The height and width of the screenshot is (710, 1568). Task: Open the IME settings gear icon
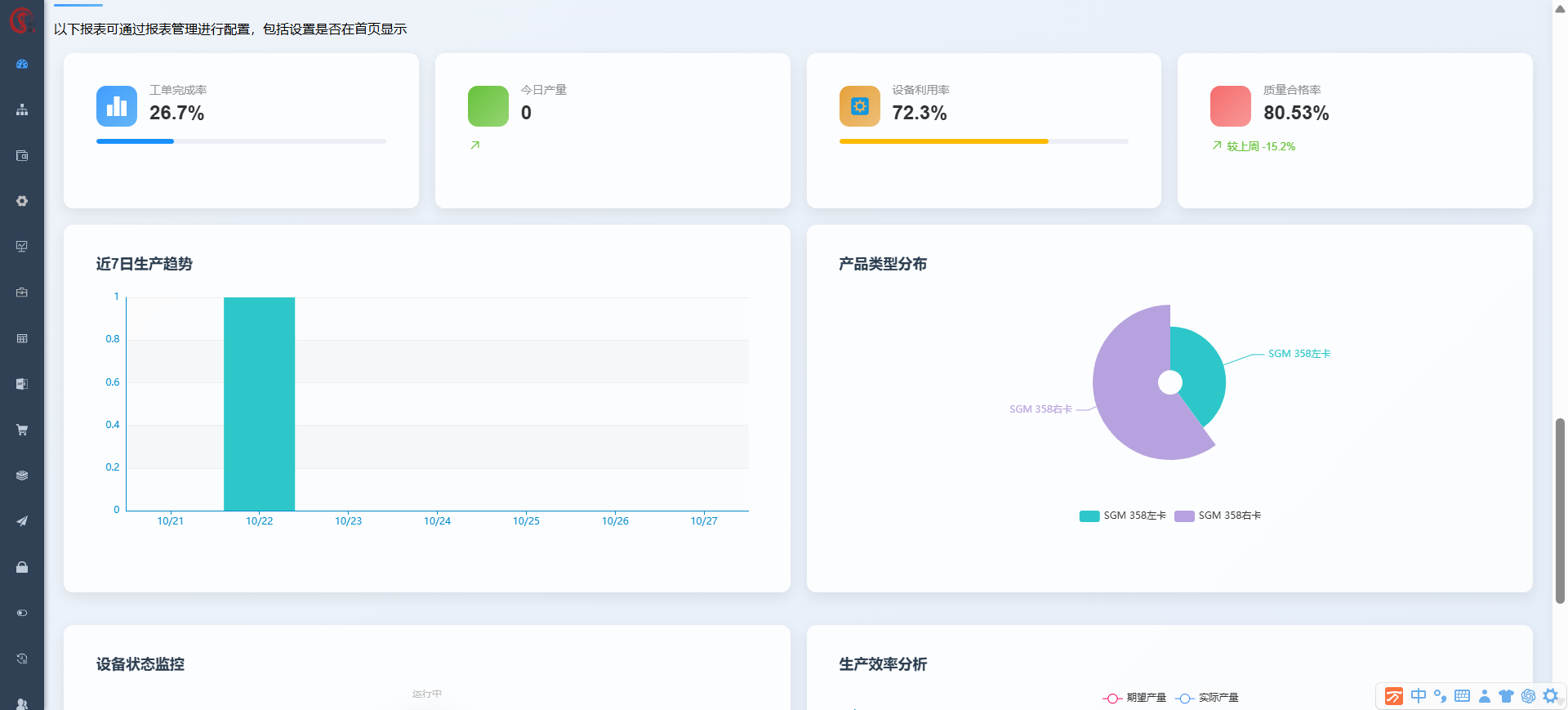click(x=1551, y=696)
